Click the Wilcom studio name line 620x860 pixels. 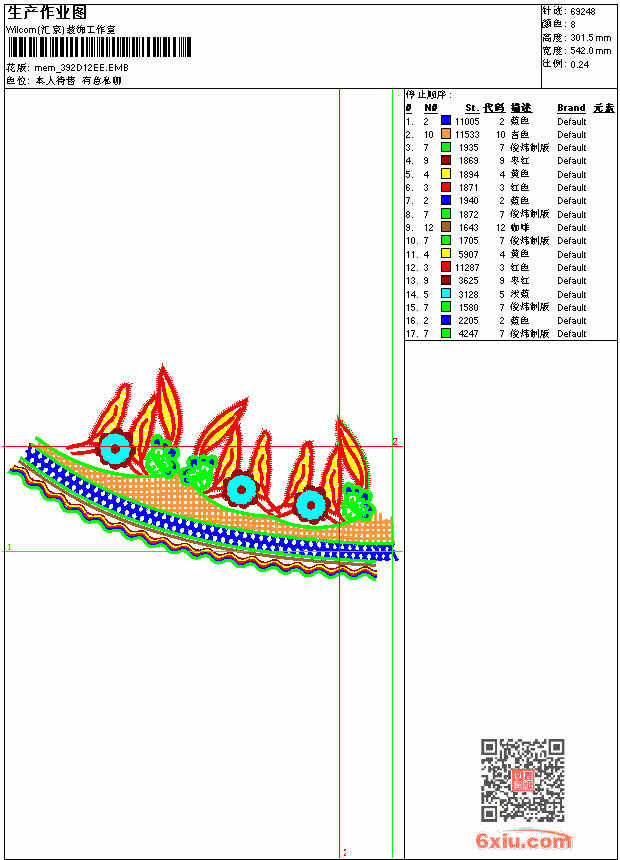[x=60, y=30]
